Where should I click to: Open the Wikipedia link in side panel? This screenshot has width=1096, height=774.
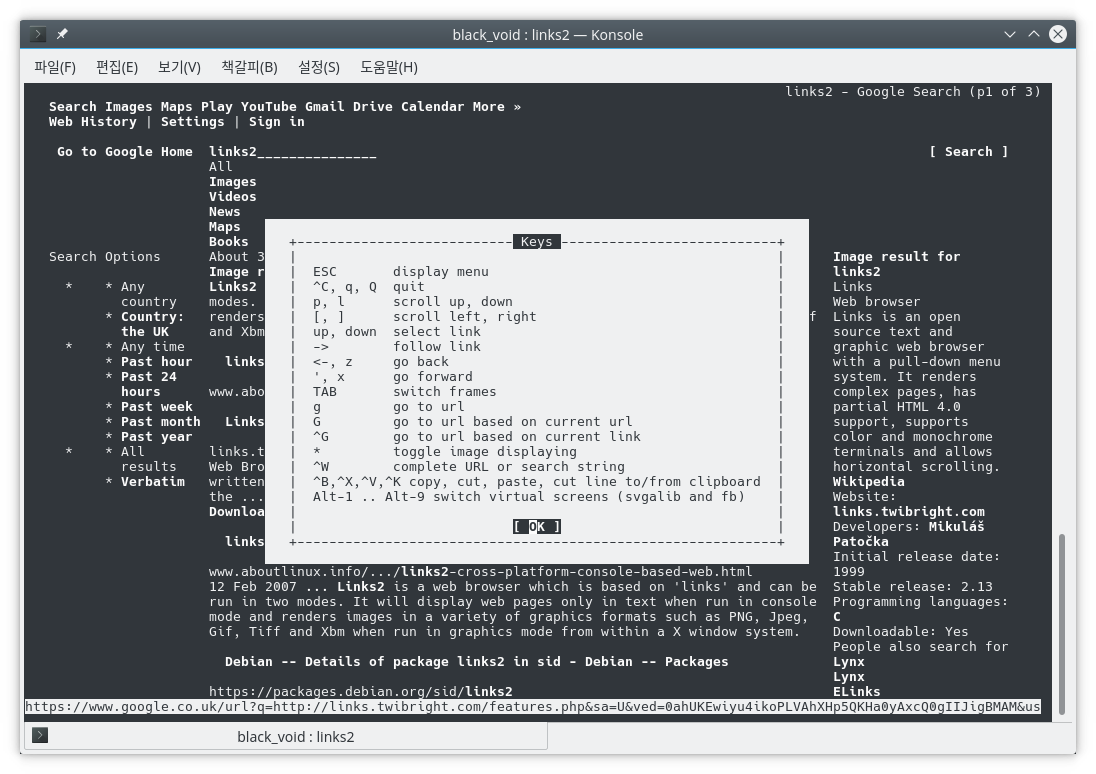(869, 482)
